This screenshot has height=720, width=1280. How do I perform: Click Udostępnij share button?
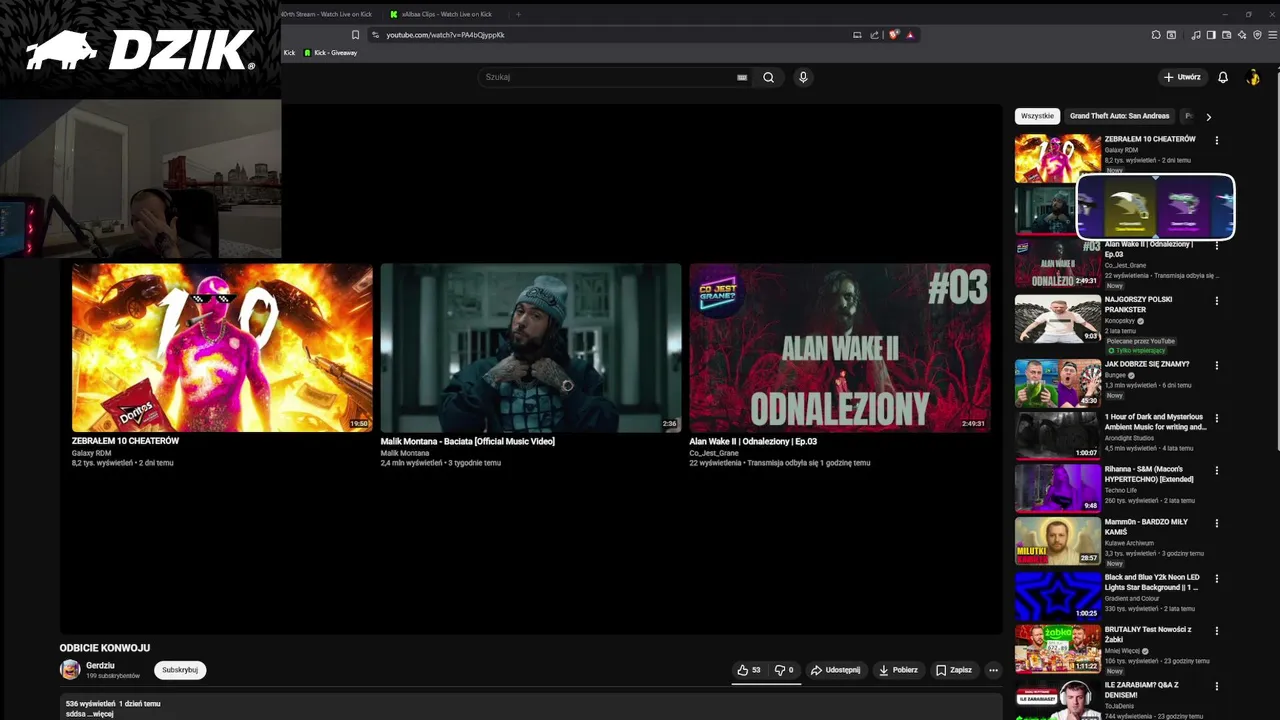coord(835,670)
